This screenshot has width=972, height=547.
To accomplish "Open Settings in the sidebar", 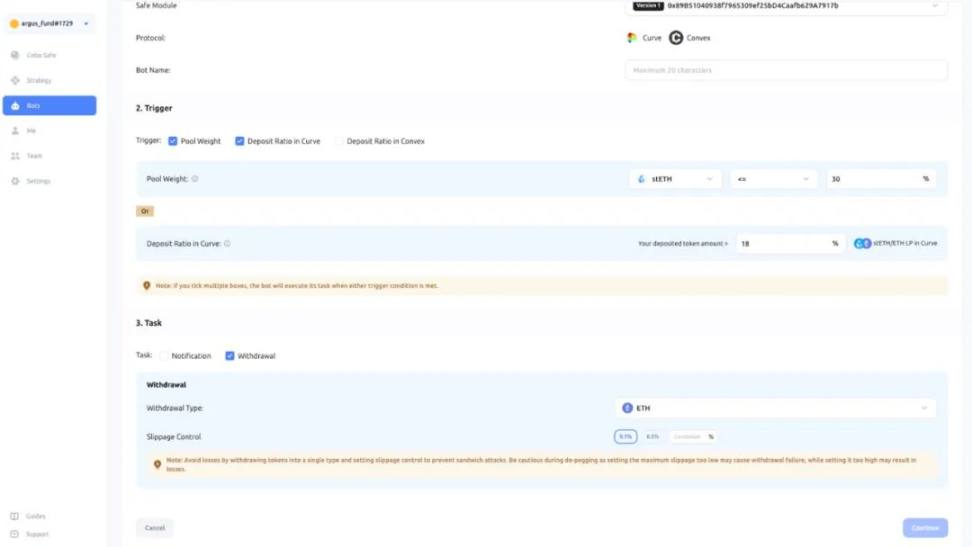I will pyautogui.click(x=38, y=181).
